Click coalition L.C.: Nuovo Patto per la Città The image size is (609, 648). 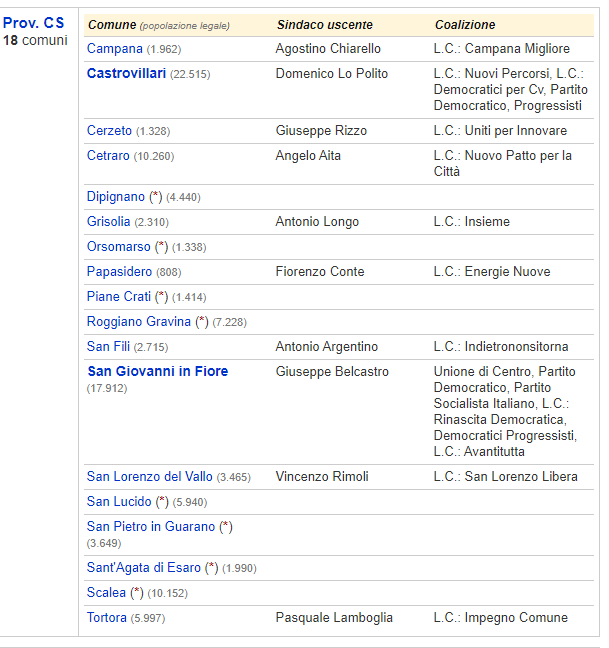(x=503, y=164)
